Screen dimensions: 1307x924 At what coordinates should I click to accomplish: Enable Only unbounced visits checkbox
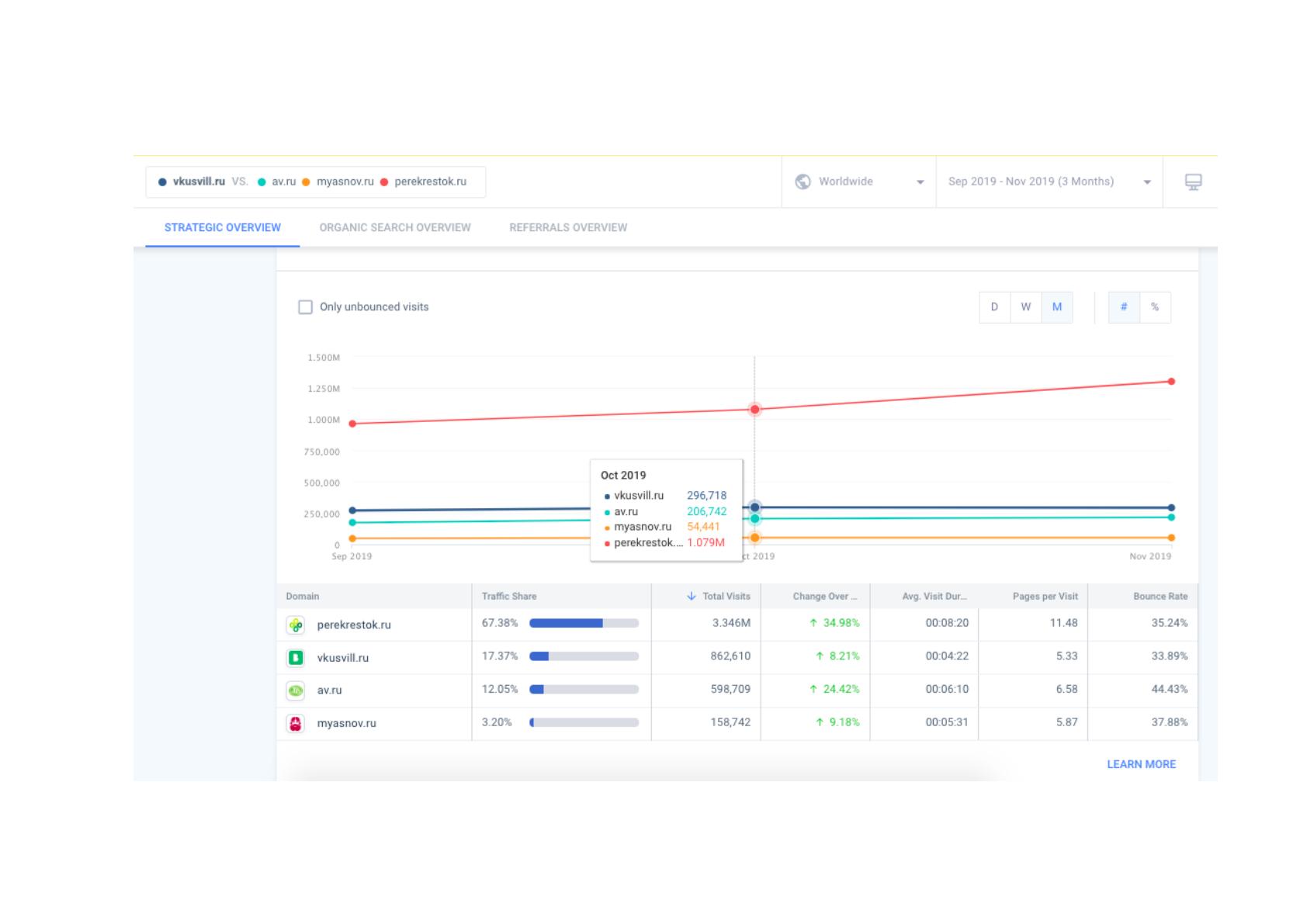click(x=306, y=307)
